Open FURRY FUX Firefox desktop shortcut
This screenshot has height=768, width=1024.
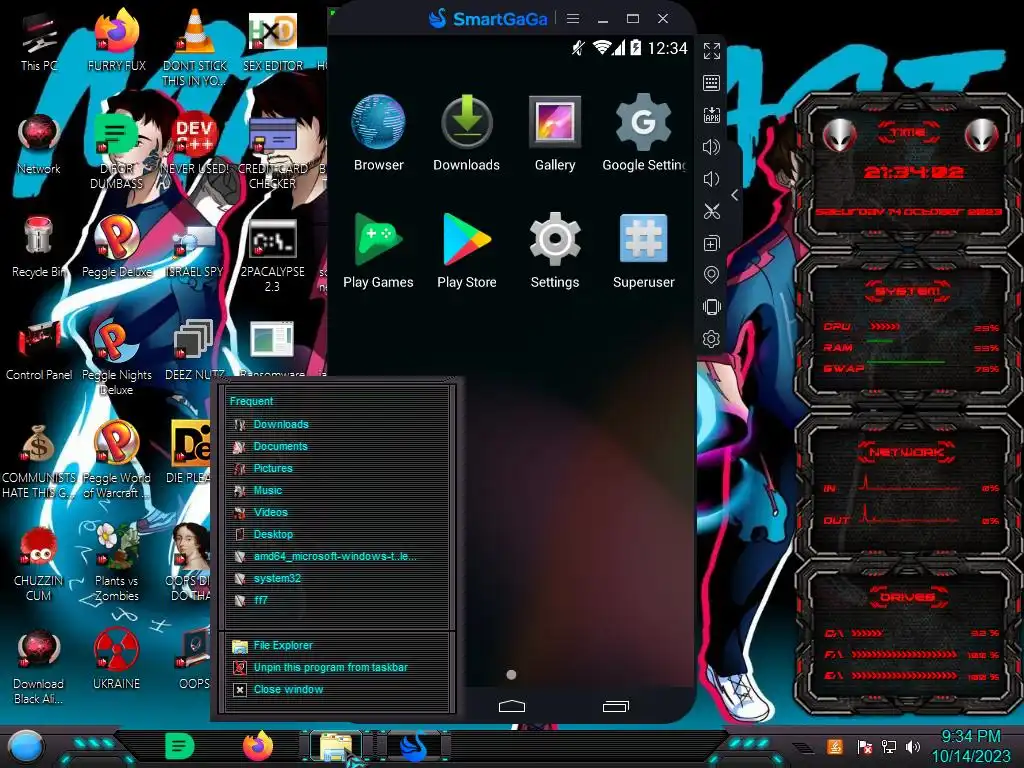coord(117,40)
